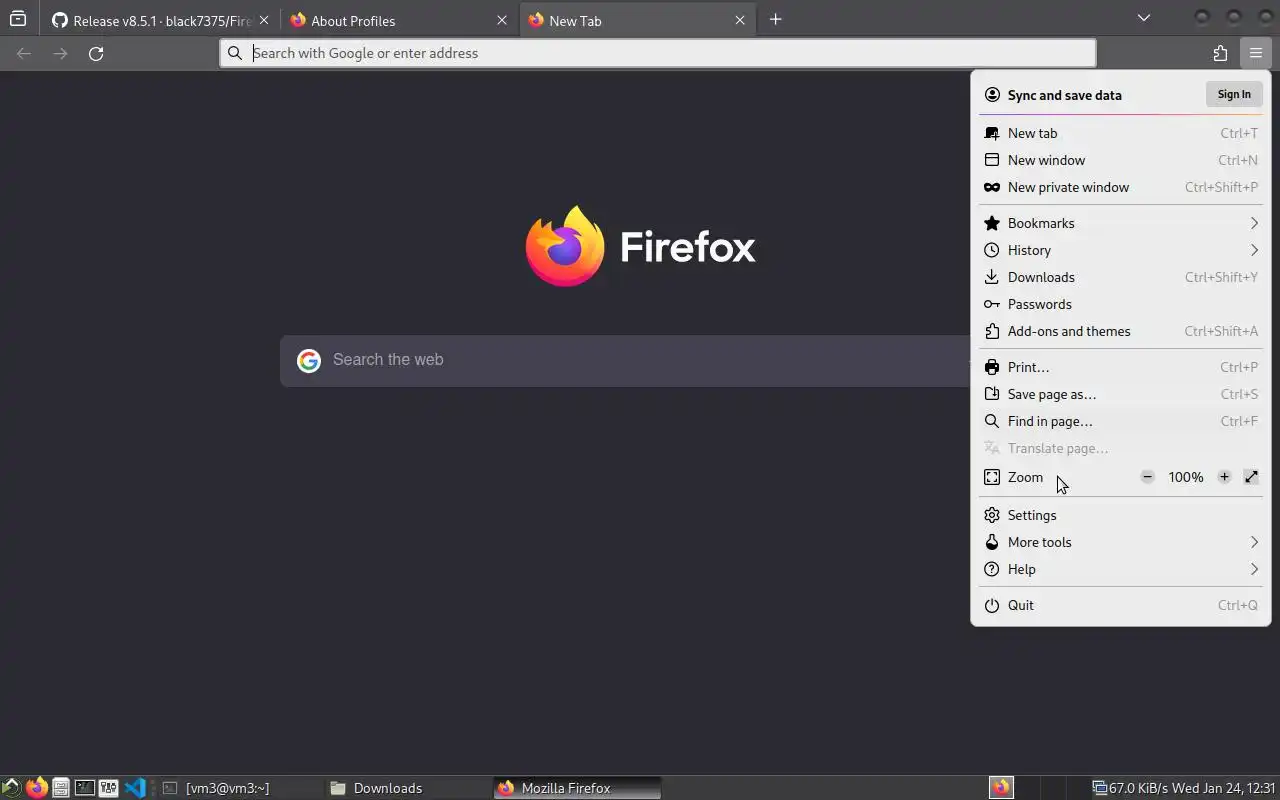Screen dimensions: 1280x800
Task: Quit Firefox from the menu
Action: coord(1121,605)
